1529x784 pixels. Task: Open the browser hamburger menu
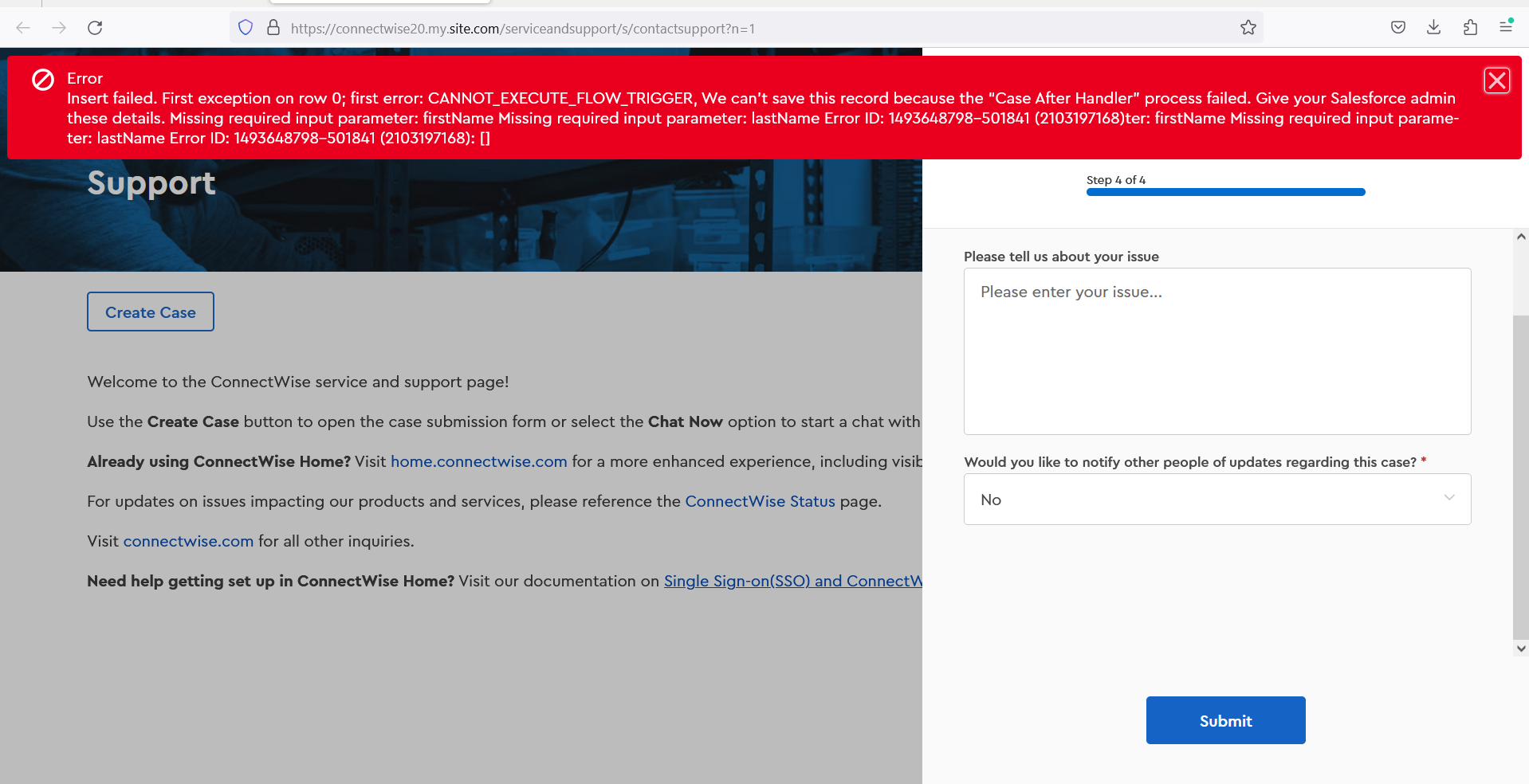[1506, 26]
